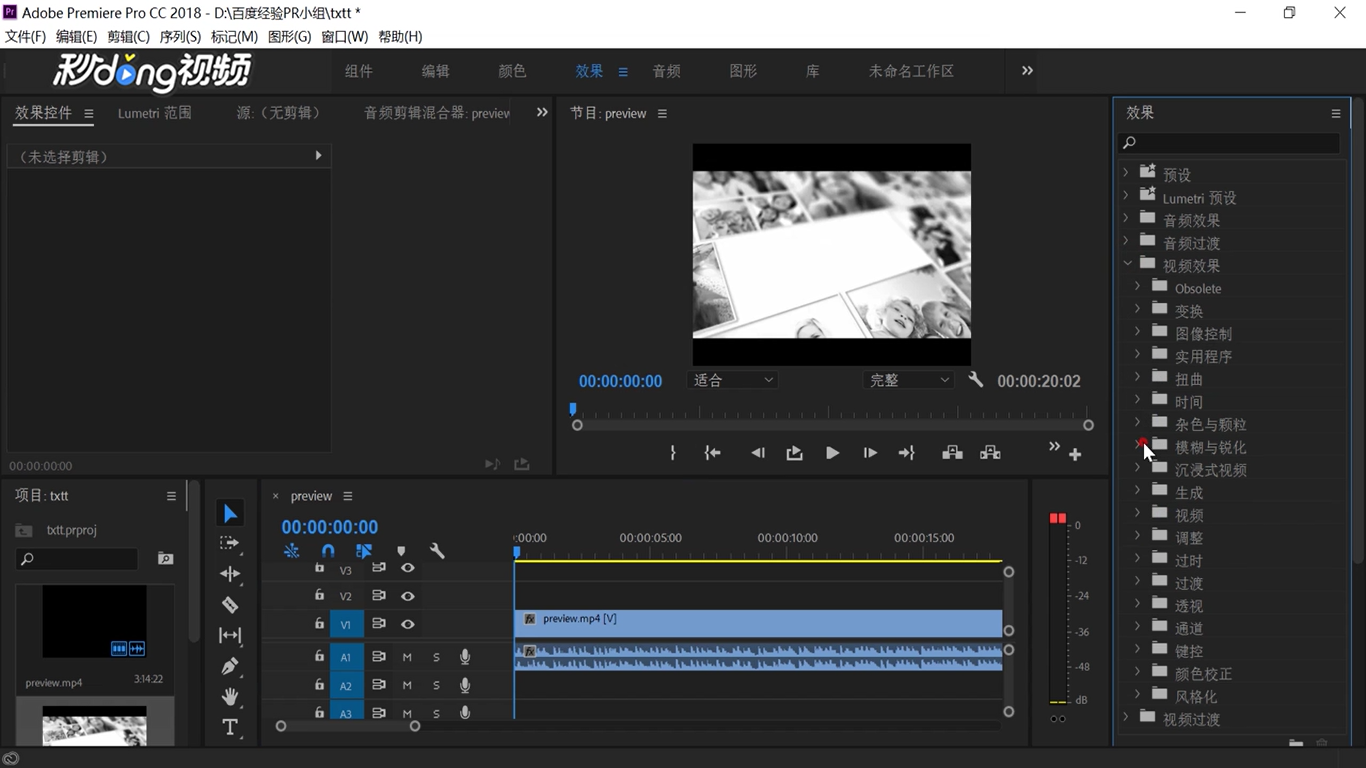
Task: Click the Program Monitor playhead marker
Action: coord(573,409)
